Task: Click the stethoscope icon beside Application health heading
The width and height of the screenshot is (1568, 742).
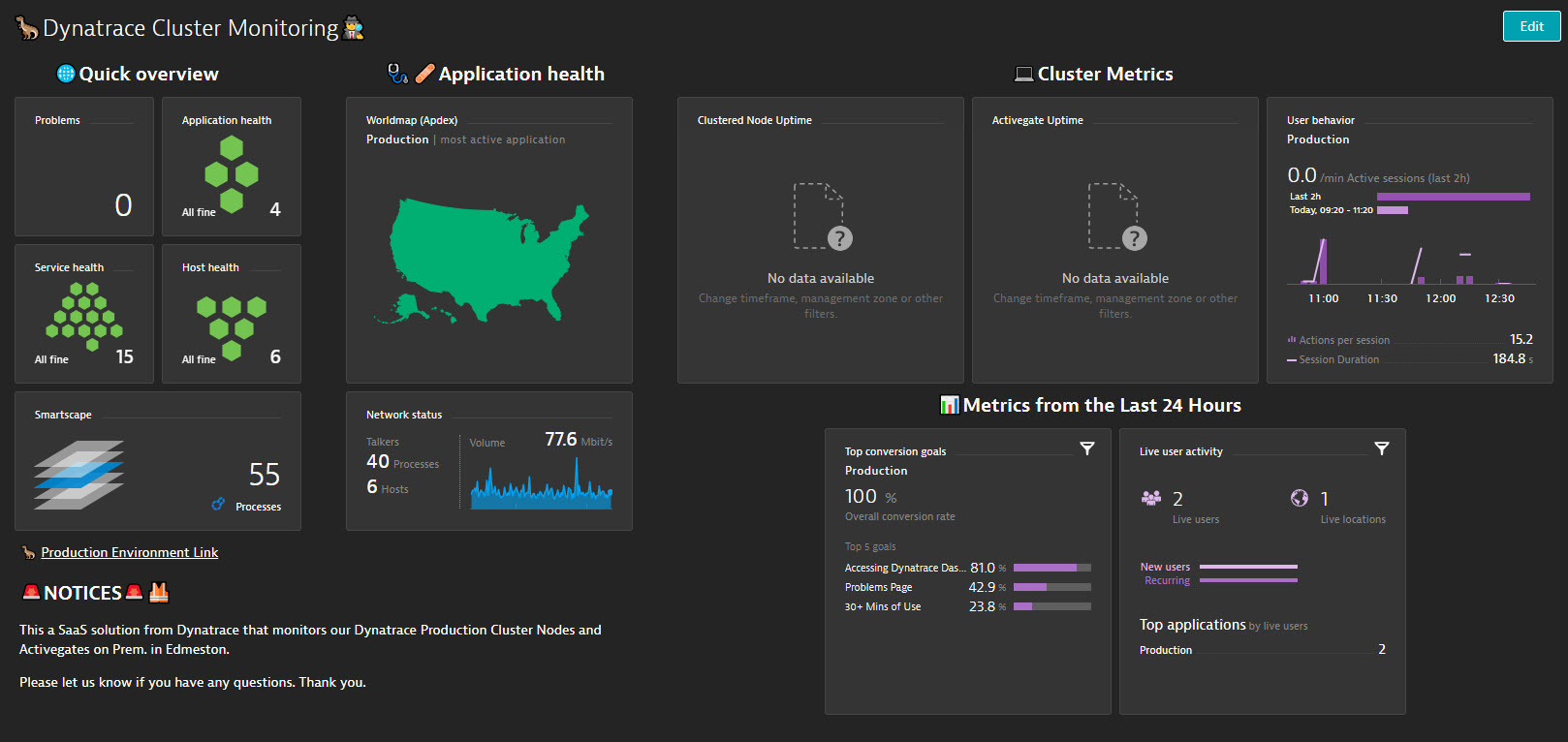Action: 397,74
